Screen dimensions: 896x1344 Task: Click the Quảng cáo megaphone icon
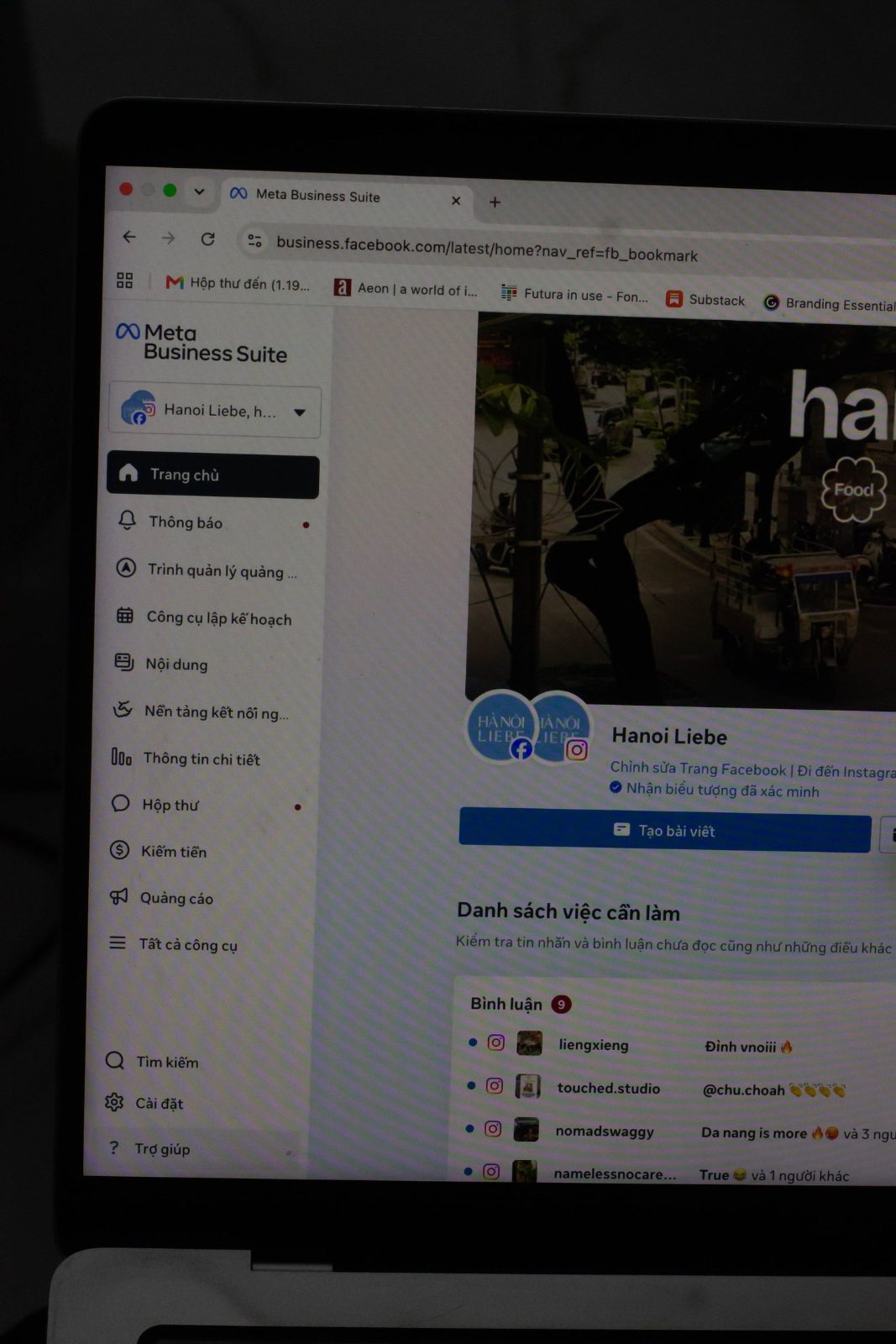[119, 896]
